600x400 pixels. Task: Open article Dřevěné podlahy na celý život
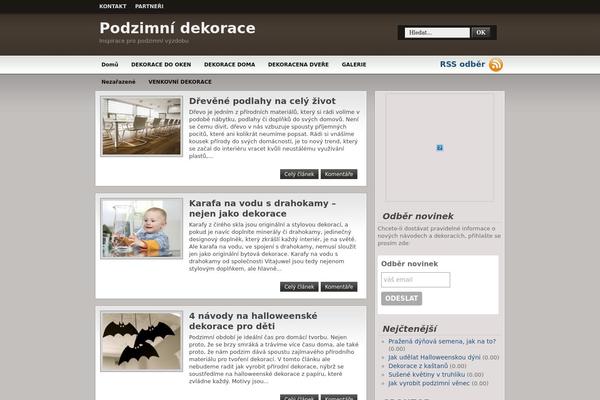[x=262, y=101]
